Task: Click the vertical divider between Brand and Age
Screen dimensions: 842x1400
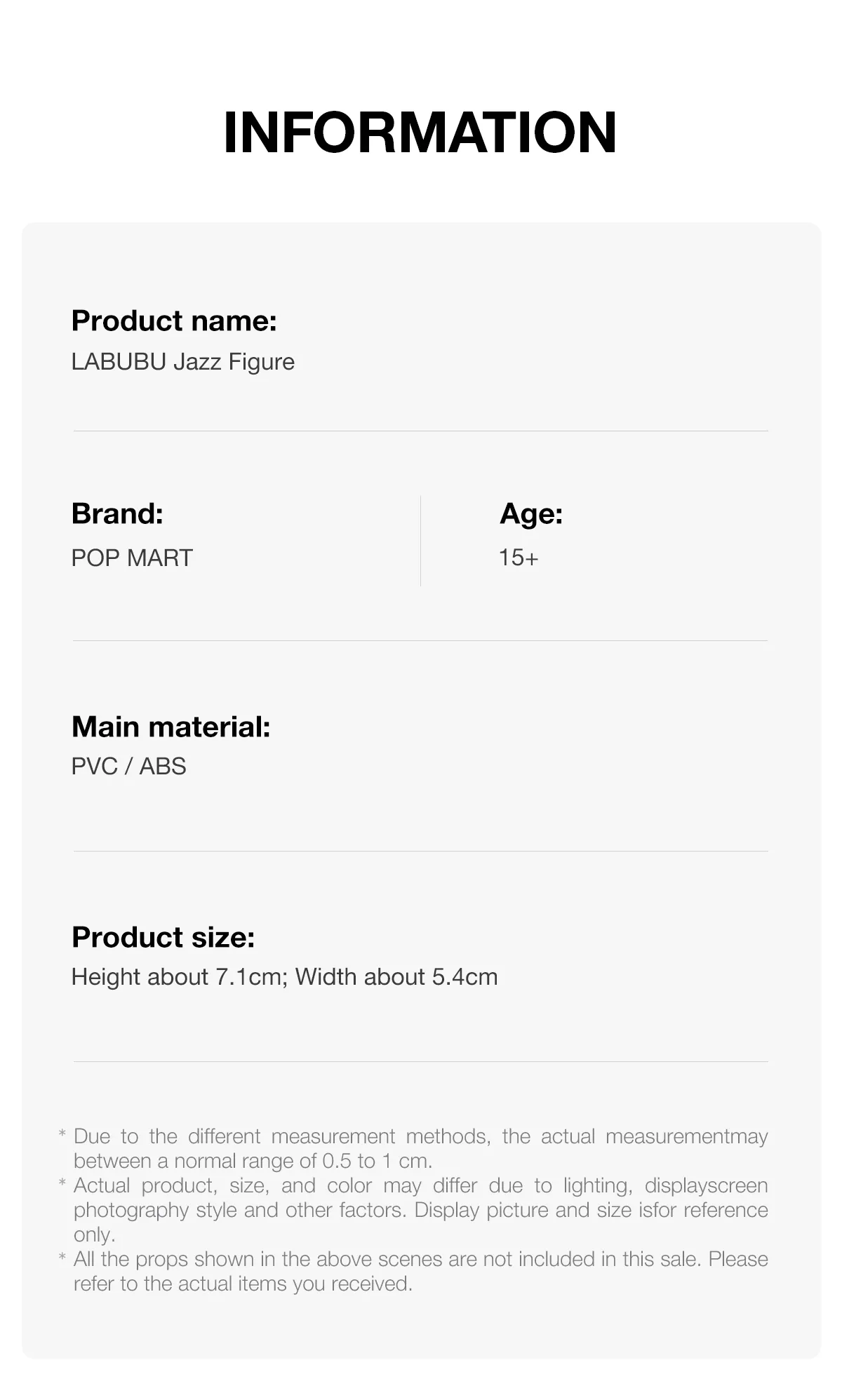Action: coord(420,540)
